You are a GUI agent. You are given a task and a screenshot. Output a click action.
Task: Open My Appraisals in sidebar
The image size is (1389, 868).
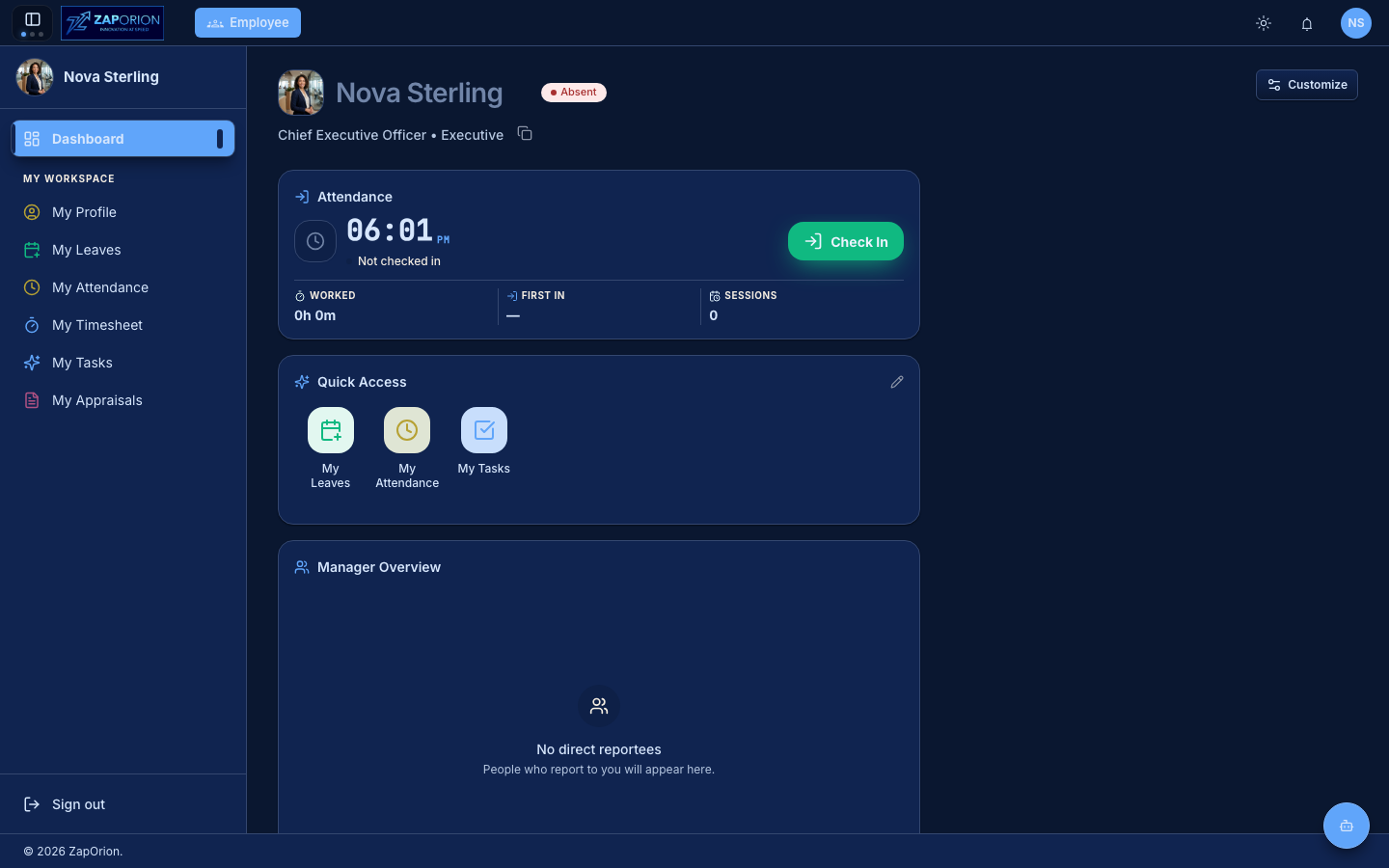pos(123,400)
